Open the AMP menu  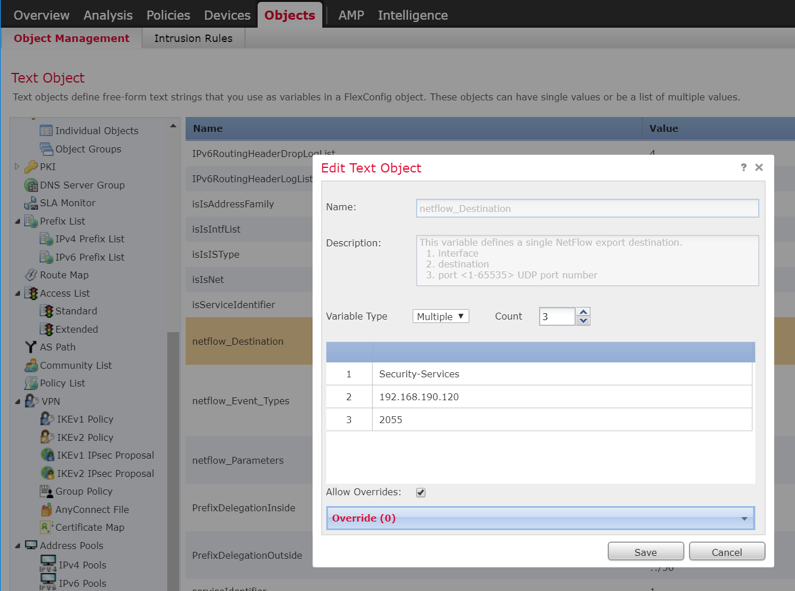[x=351, y=15]
